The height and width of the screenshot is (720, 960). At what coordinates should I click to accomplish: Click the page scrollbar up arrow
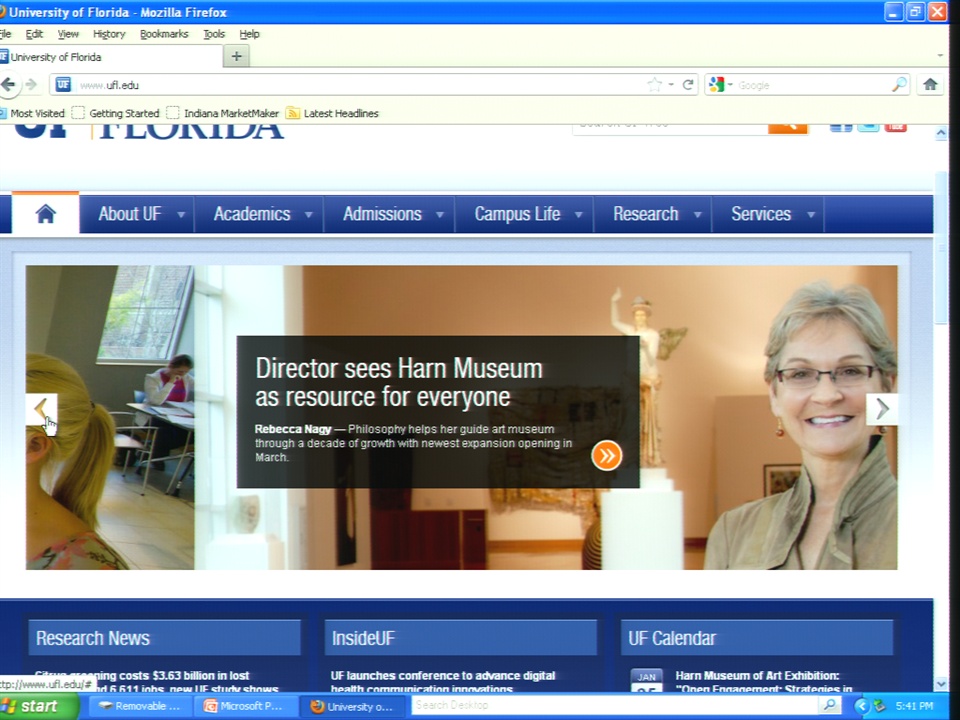[x=941, y=133]
